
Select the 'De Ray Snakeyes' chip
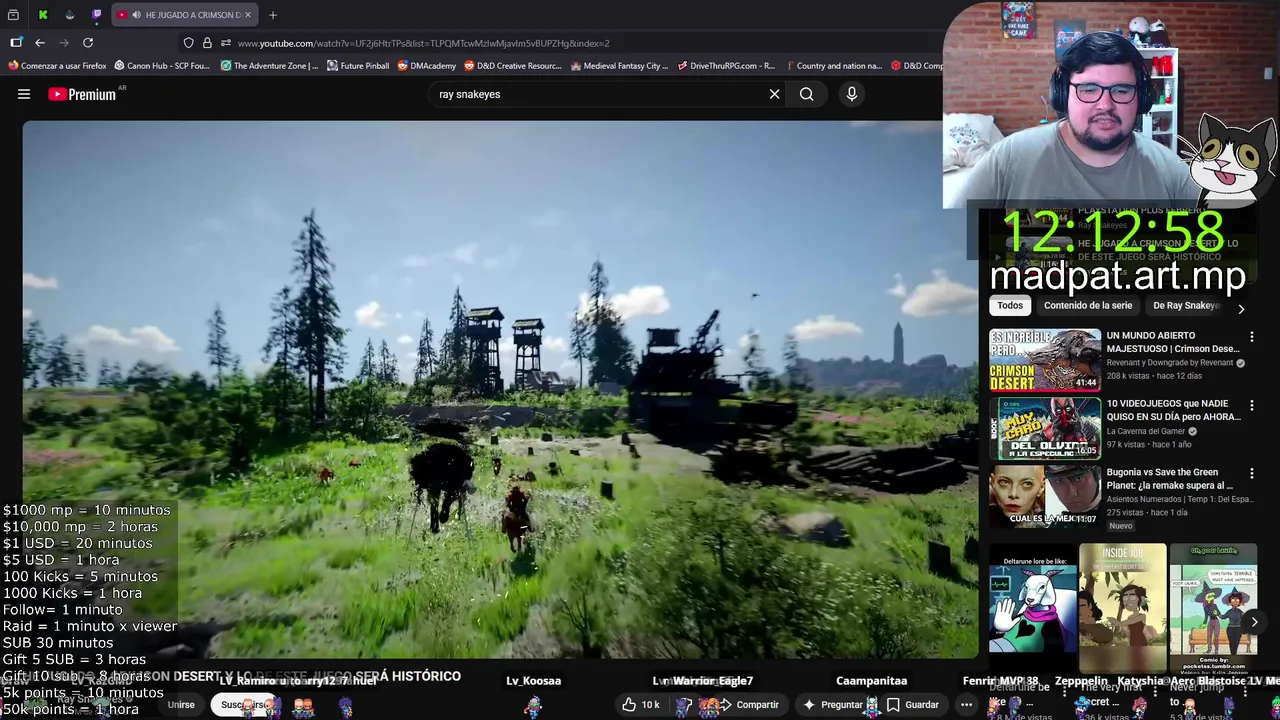click(x=1185, y=306)
